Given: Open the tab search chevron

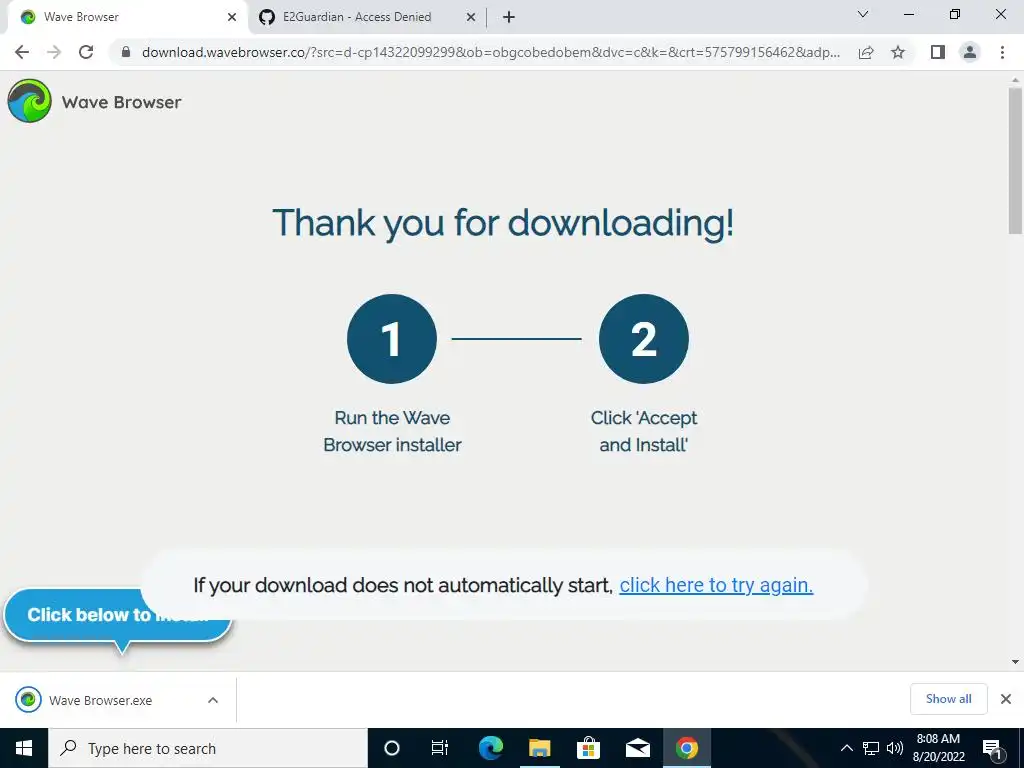Looking at the screenshot, I should tap(863, 14).
